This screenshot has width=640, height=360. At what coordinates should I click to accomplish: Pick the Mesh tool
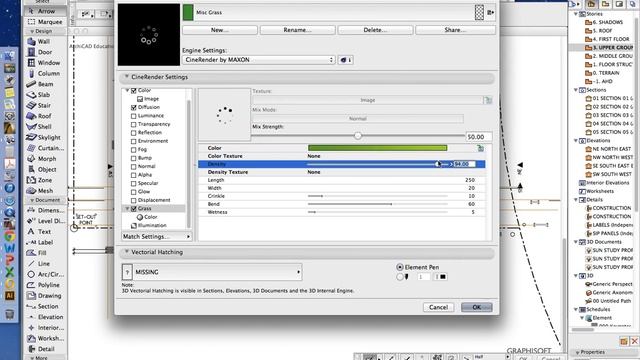click(x=45, y=190)
